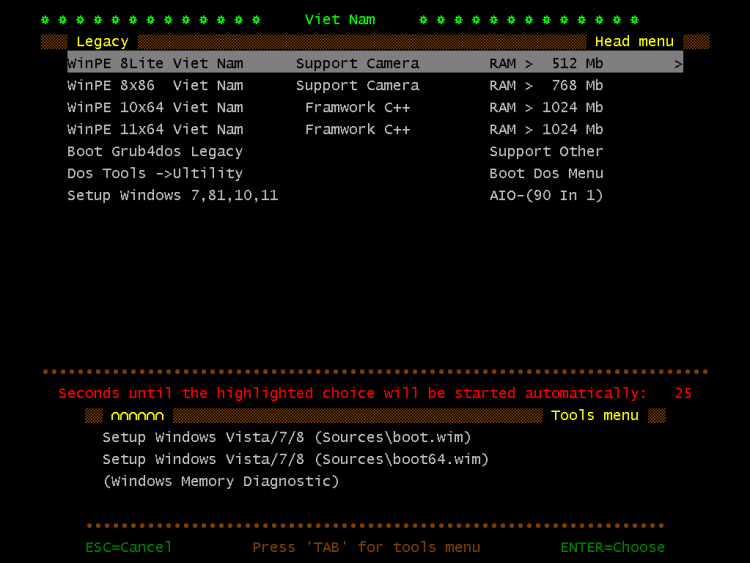
Task: Click the Press 'TAB' for tools menu hint
Action: [x=366, y=547]
